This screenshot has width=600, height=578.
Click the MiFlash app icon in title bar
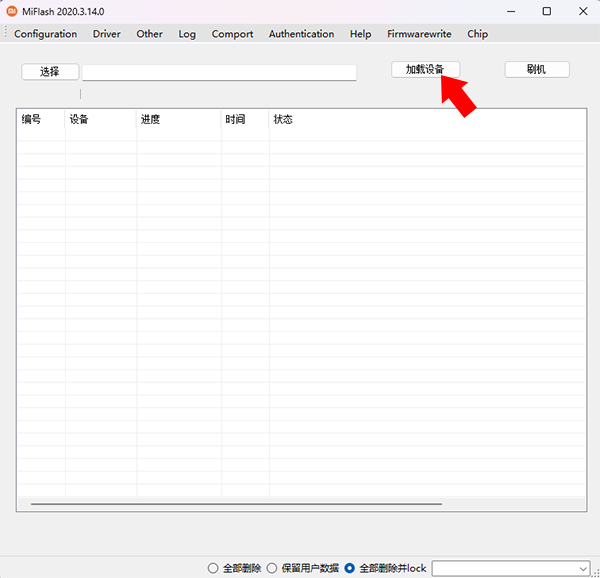point(12,11)
